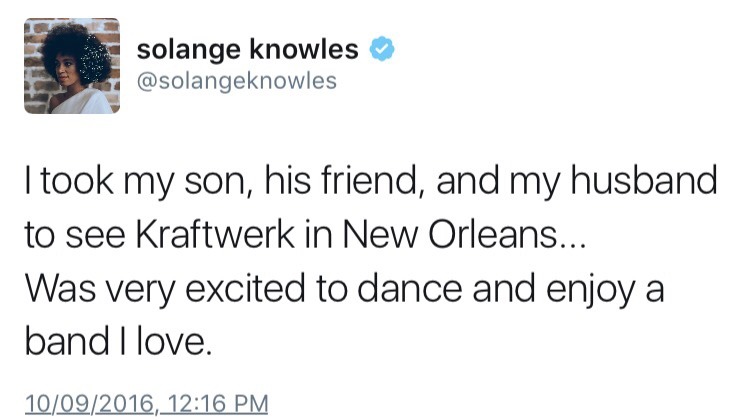Click the word Kraftwerk in the tweet

[x=215, y=234]
